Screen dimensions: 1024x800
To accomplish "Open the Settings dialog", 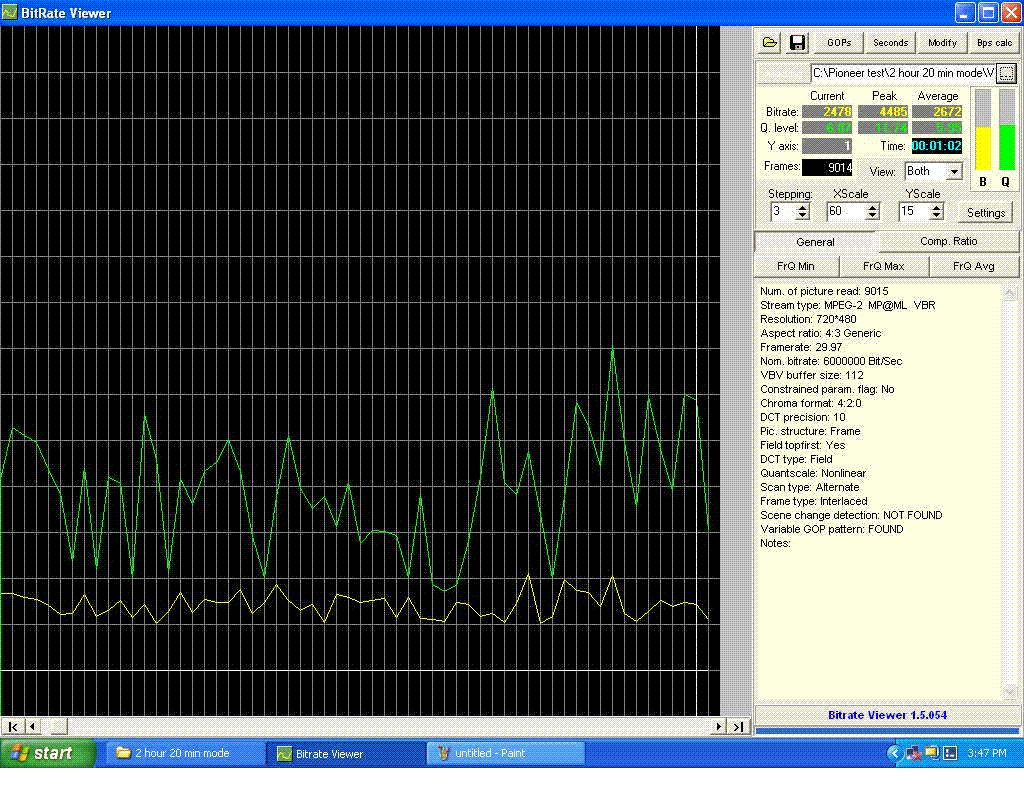I will 985,213.
